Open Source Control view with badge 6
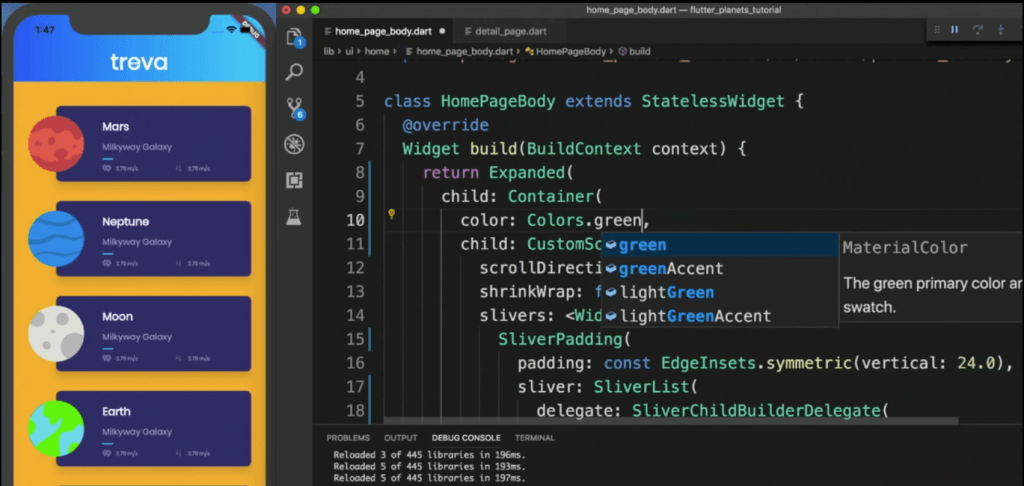 tap(294, 108)
